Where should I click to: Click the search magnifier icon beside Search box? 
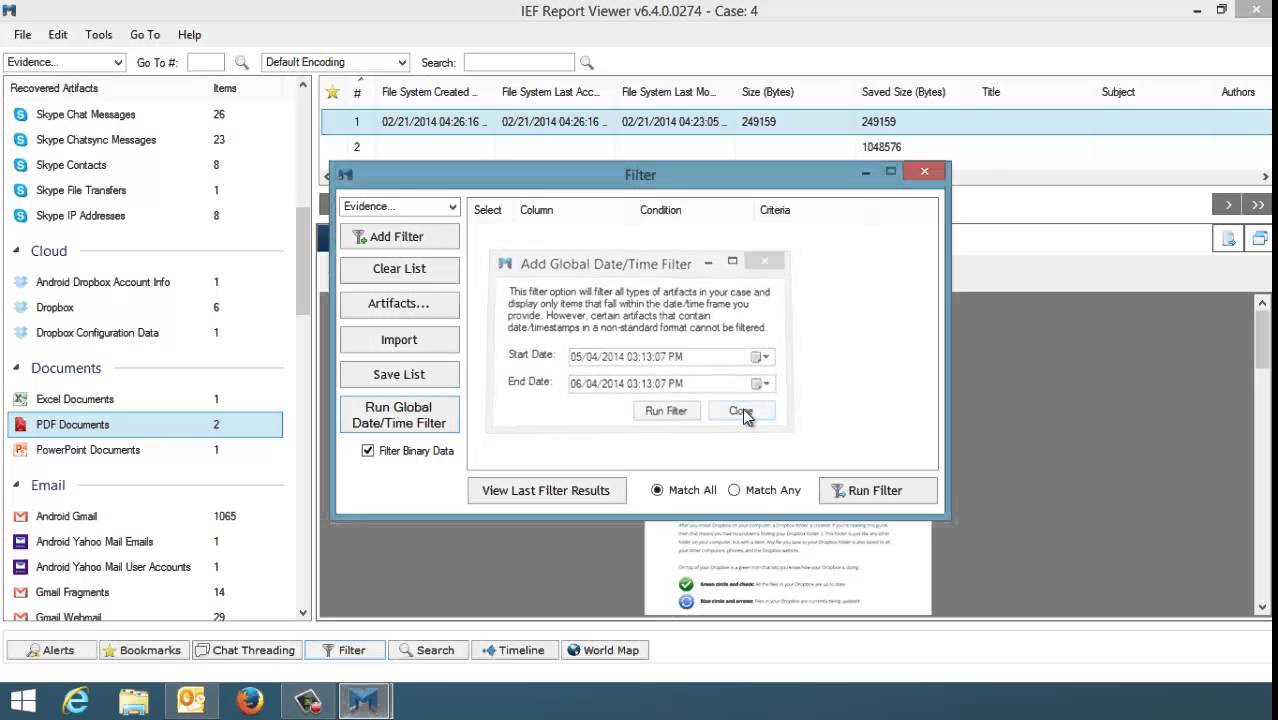(587, 63)
